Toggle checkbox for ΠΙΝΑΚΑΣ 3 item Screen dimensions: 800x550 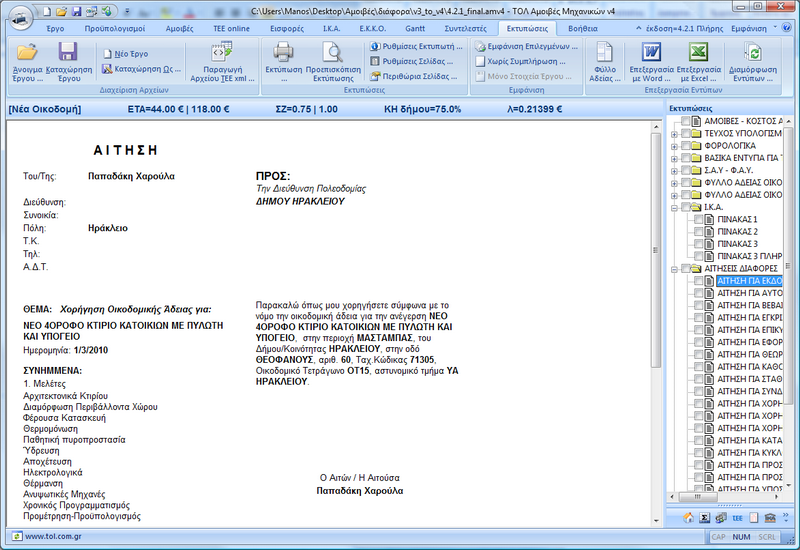click(x=699, y=244)
